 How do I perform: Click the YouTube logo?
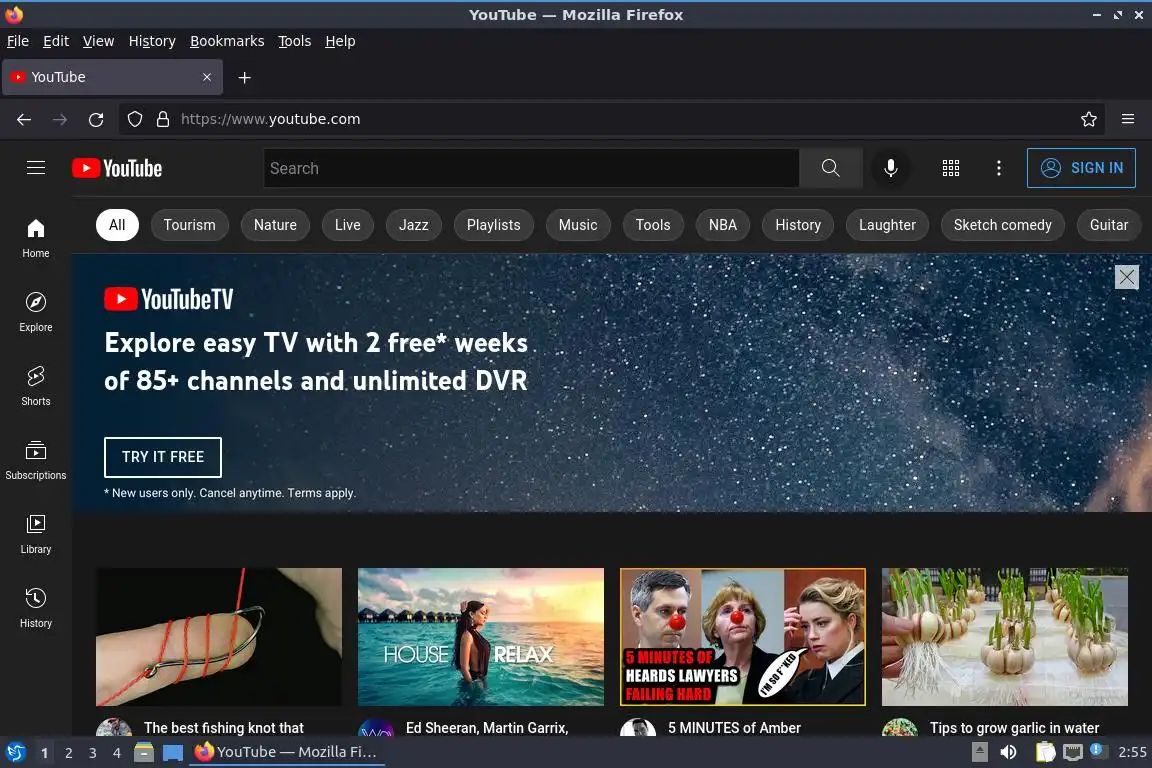tap(117, 168)
